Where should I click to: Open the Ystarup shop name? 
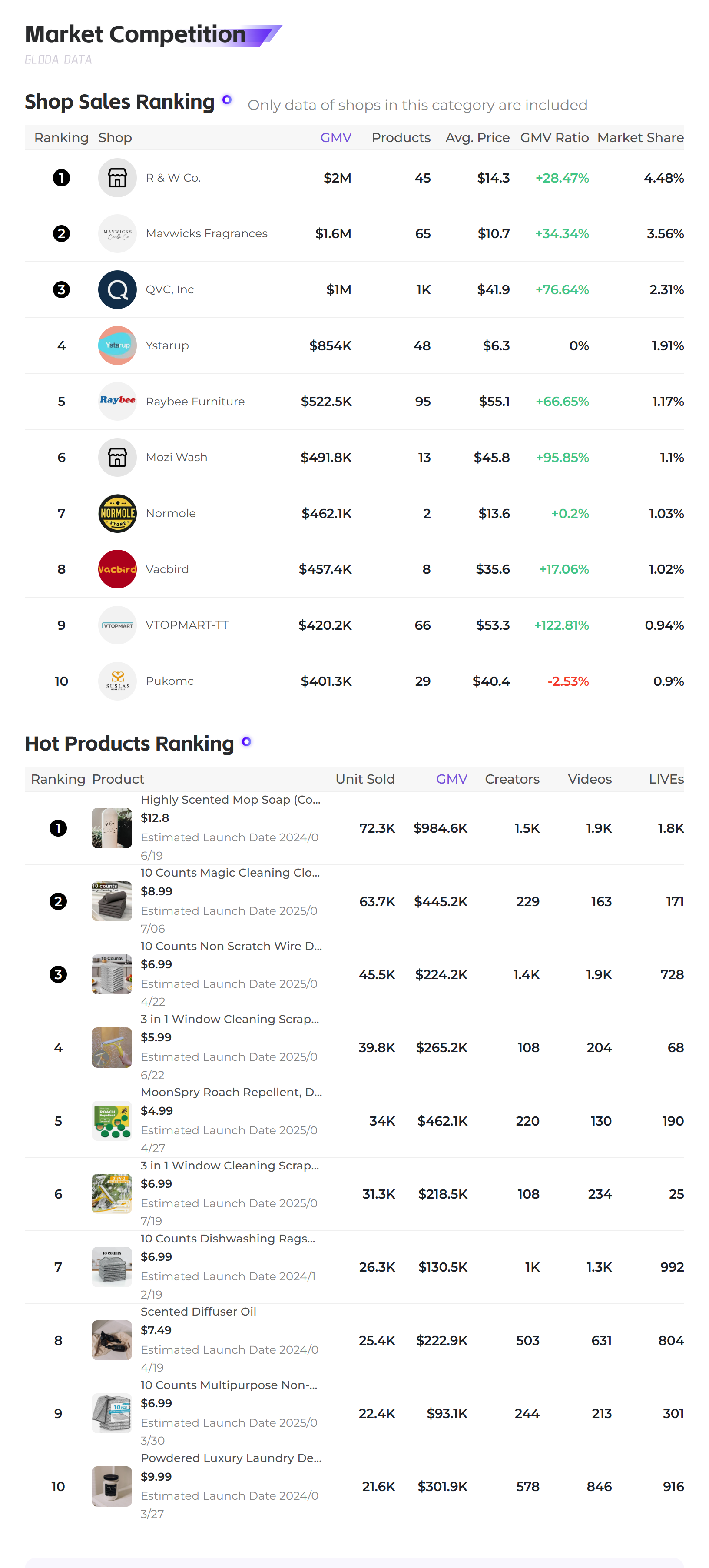point(167,346)
